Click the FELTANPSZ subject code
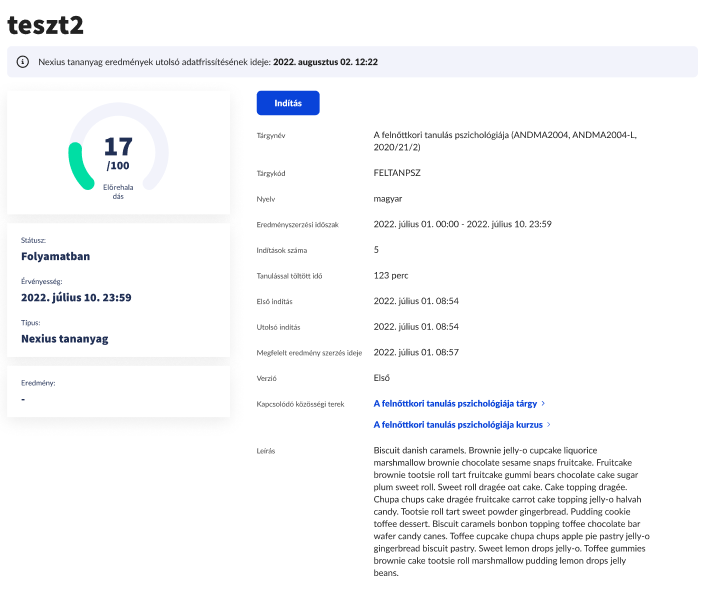The width and height of the screenshot is (713, 603). [397, 172]
